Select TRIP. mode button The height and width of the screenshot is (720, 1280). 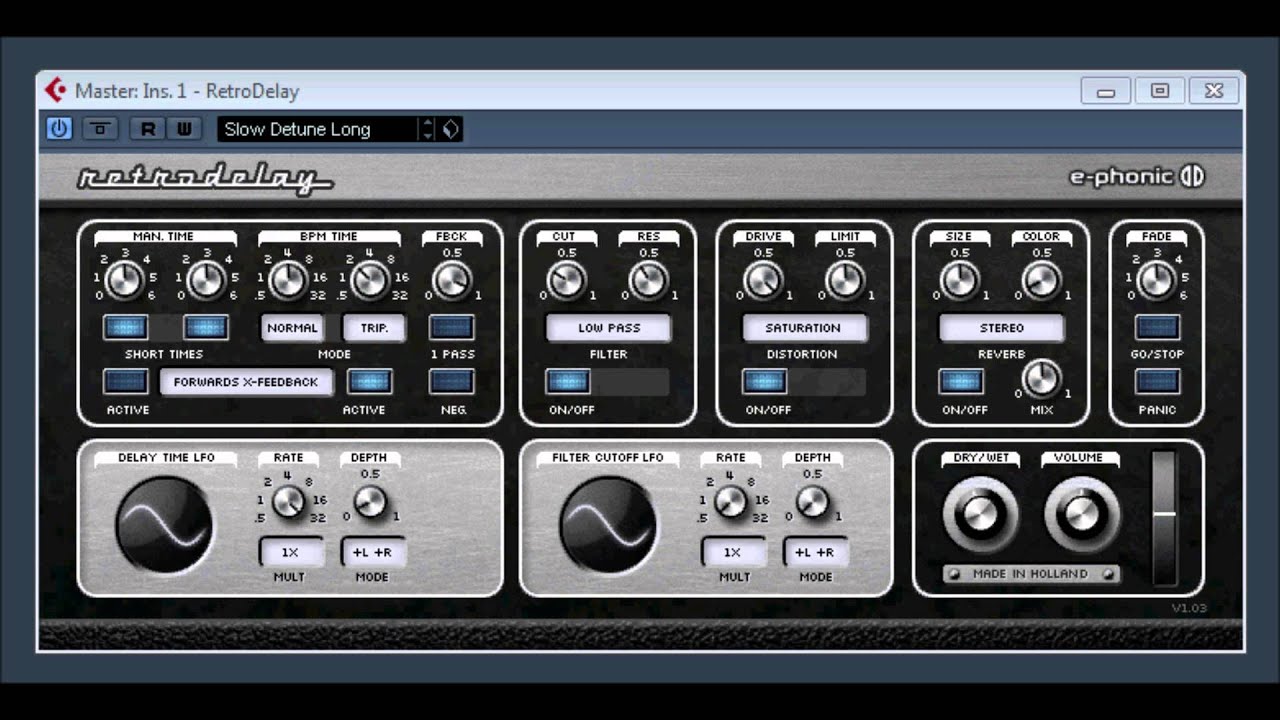pyautogui.click(x=374, y=328)
